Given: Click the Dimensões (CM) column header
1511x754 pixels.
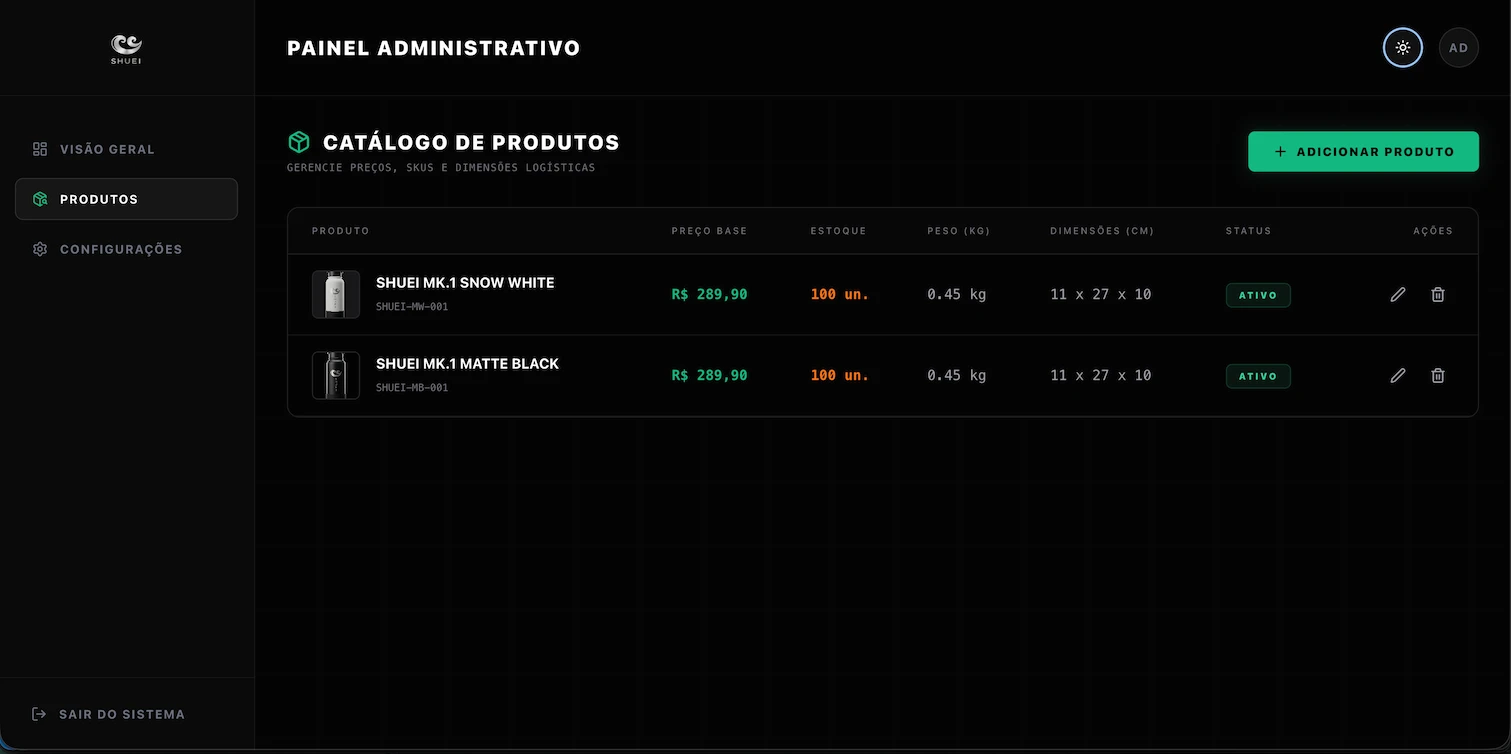Looking at the screenshot, I should coord(1102,231).
